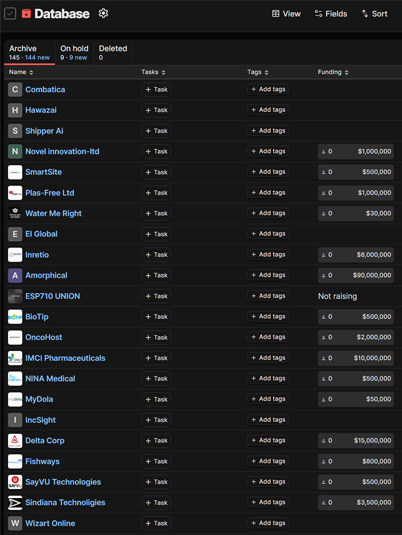Viewport: 402px width, 535px height.
Task: Switch to the Deleted tab
Action: (113, 53)
